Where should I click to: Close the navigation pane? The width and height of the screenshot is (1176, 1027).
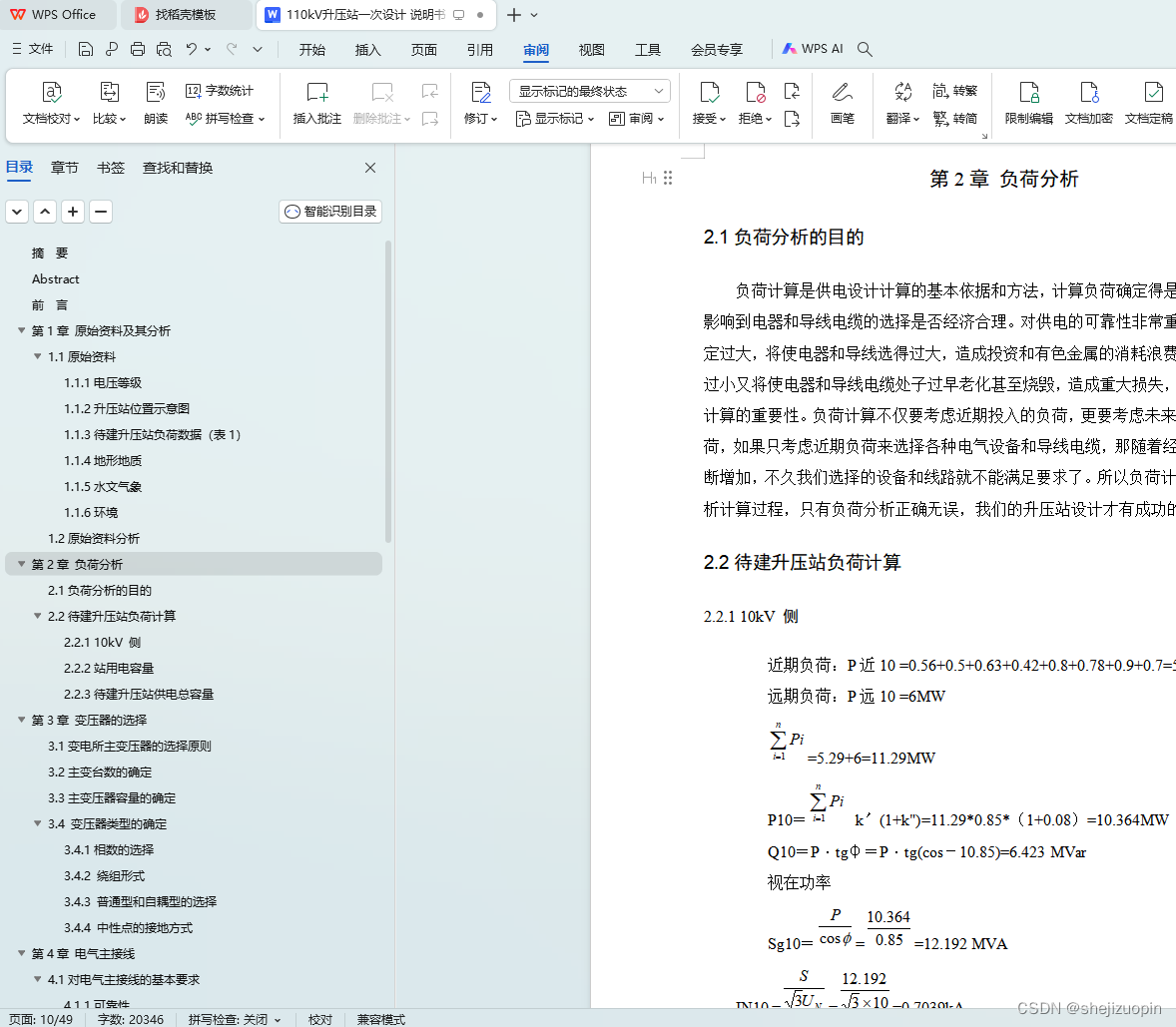tap(370, 168)
